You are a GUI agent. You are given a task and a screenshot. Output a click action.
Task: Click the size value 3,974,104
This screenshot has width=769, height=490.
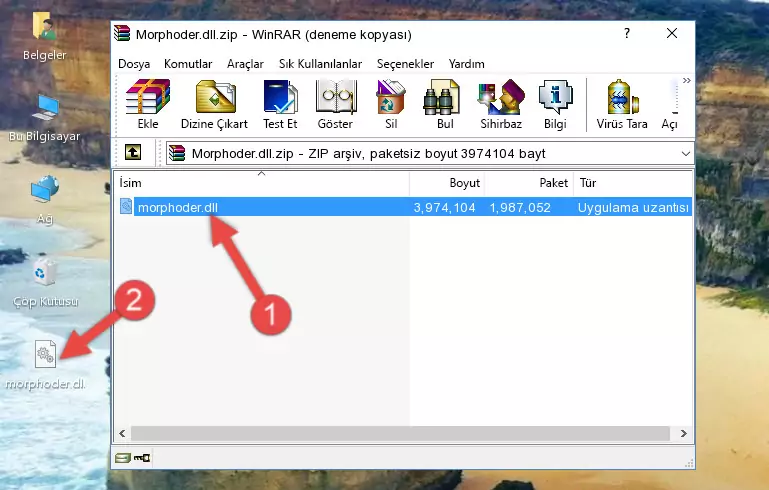pos(444,207)
